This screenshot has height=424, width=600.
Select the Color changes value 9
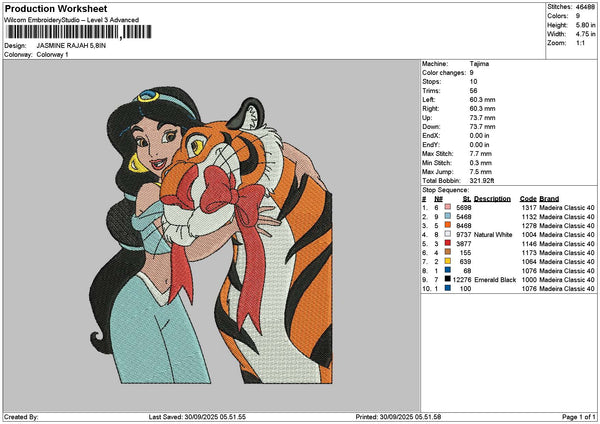click(471, 73)
